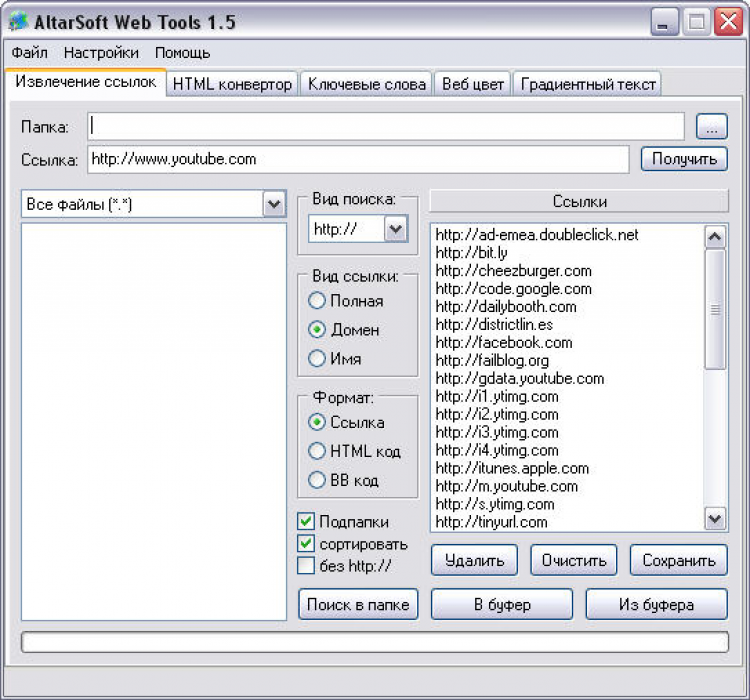This screenshot has height=700, width=750.
Task: Click the Очистить button
Action: 574,560
